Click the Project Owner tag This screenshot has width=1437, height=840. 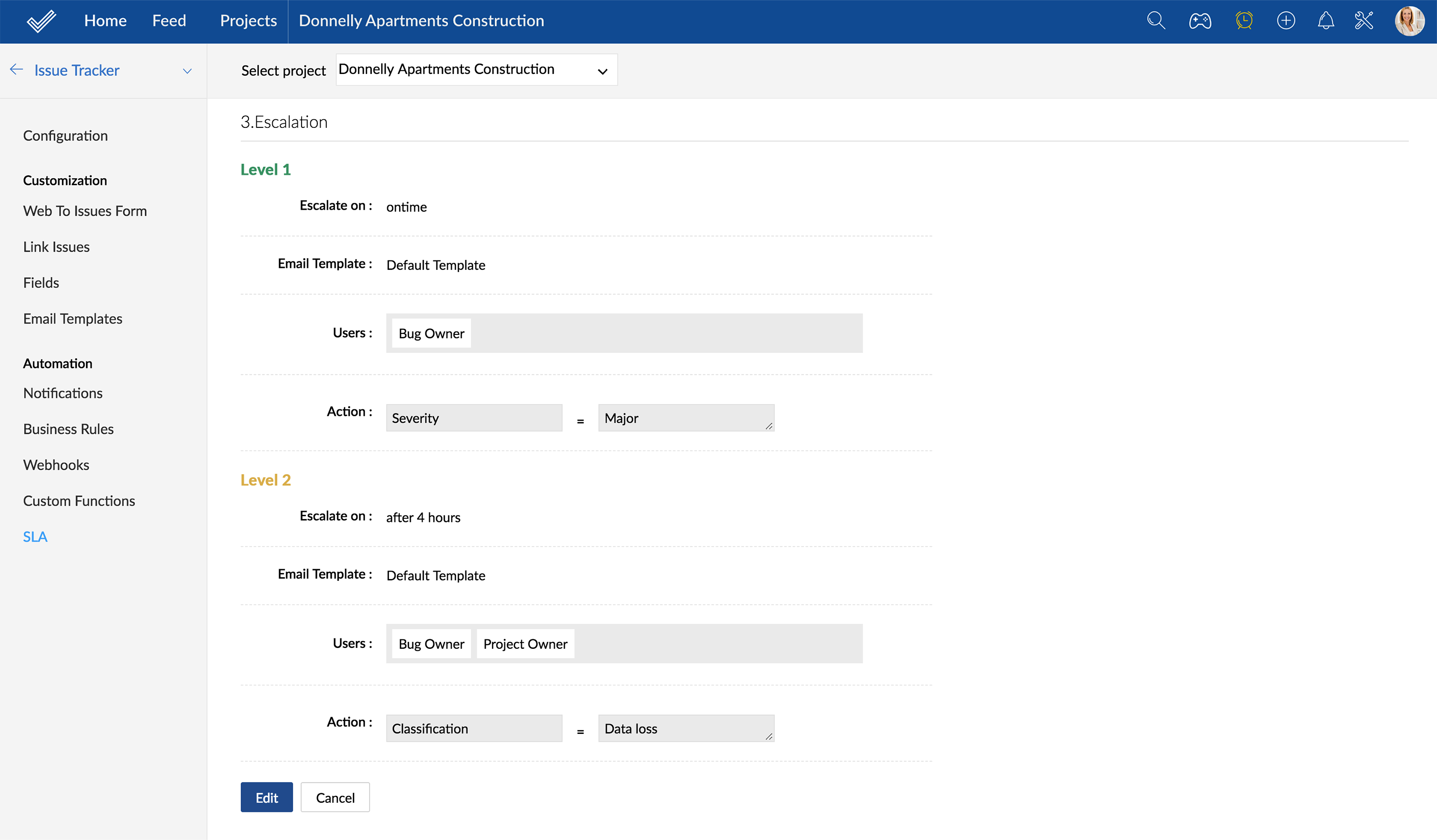pyautogui.click(x=525, y=644)
